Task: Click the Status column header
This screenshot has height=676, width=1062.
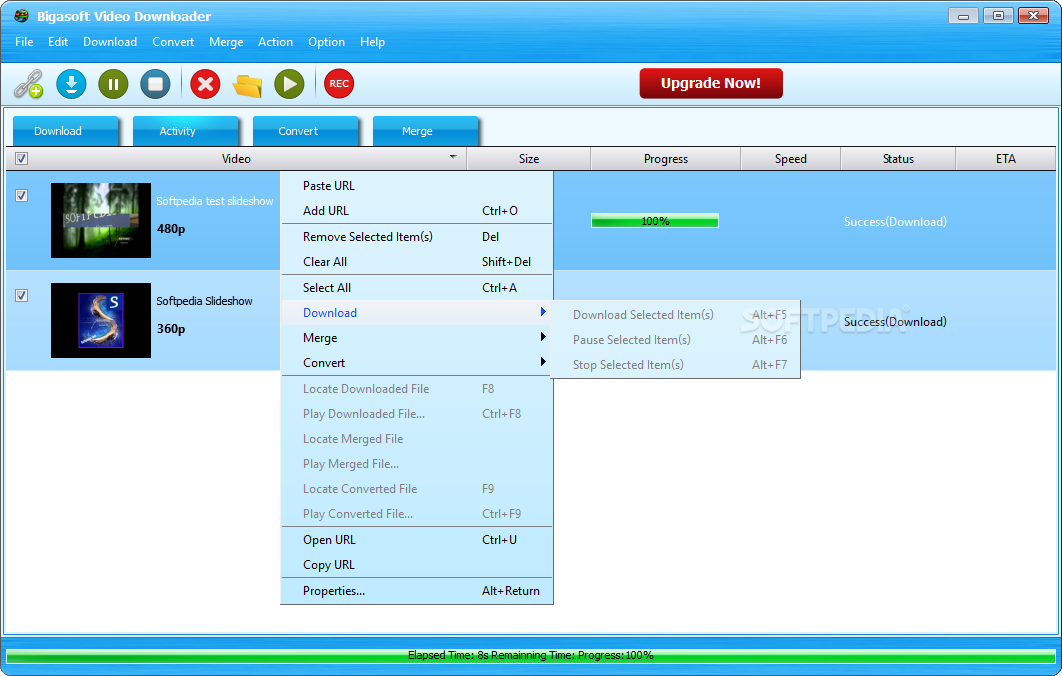Action: point(898,159)
